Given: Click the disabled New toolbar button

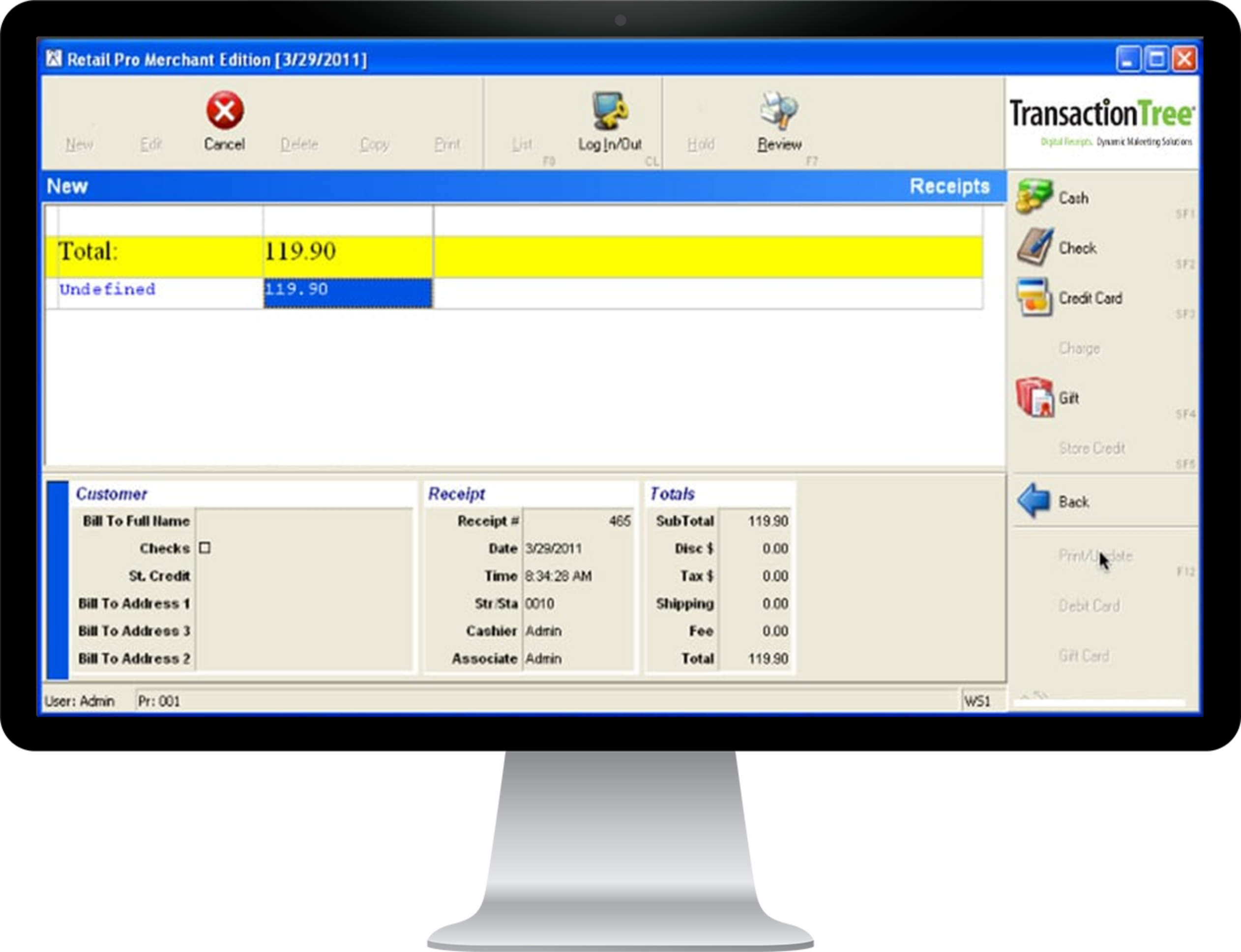Looking at the screenshot, I should click(x=79, y=145).
